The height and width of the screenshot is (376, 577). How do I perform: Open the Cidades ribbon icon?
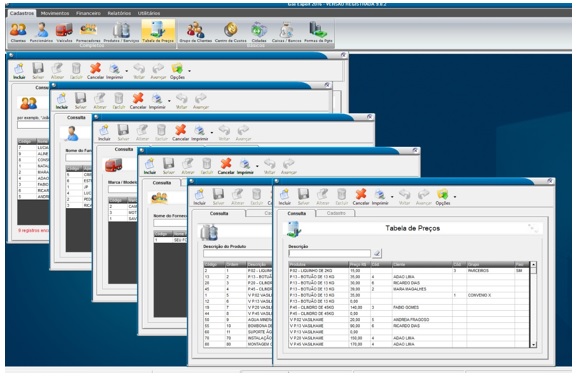pos(259,32)
